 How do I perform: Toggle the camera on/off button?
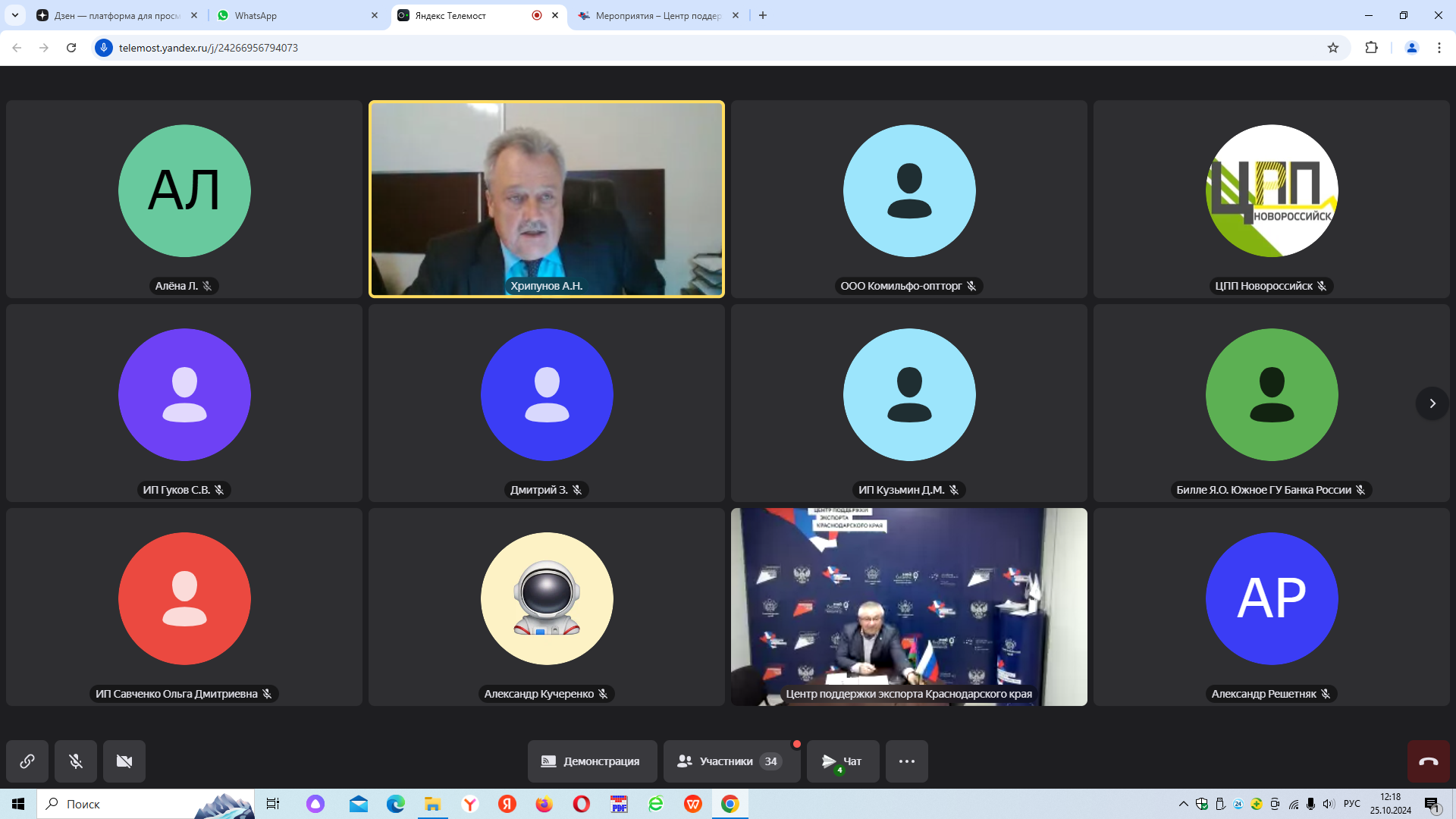click(124, 761)
